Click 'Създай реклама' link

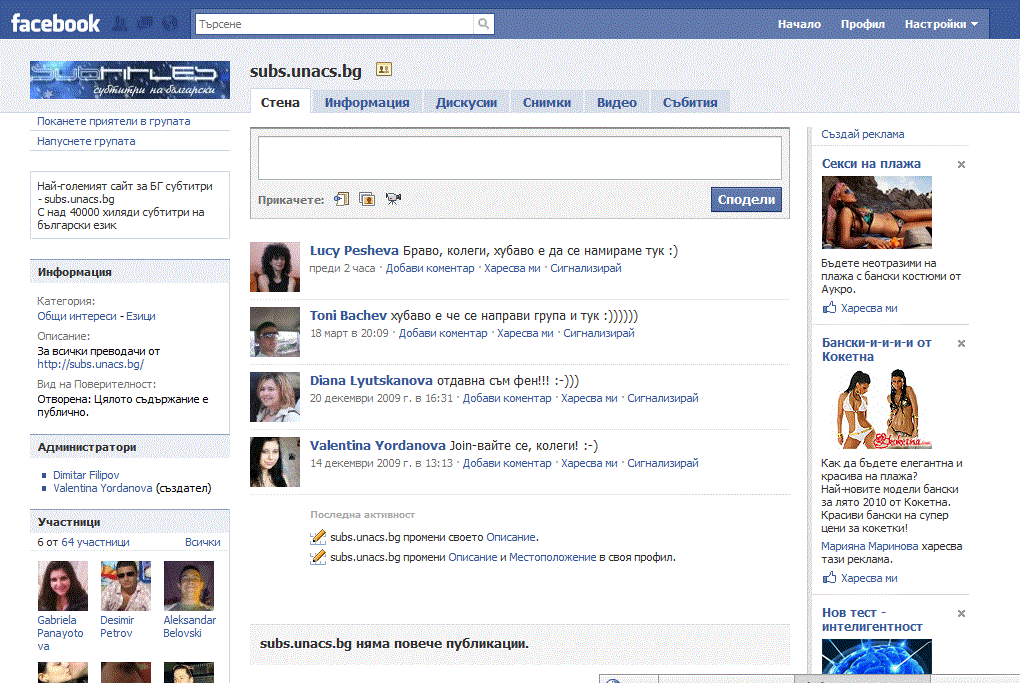coord(863,134)
